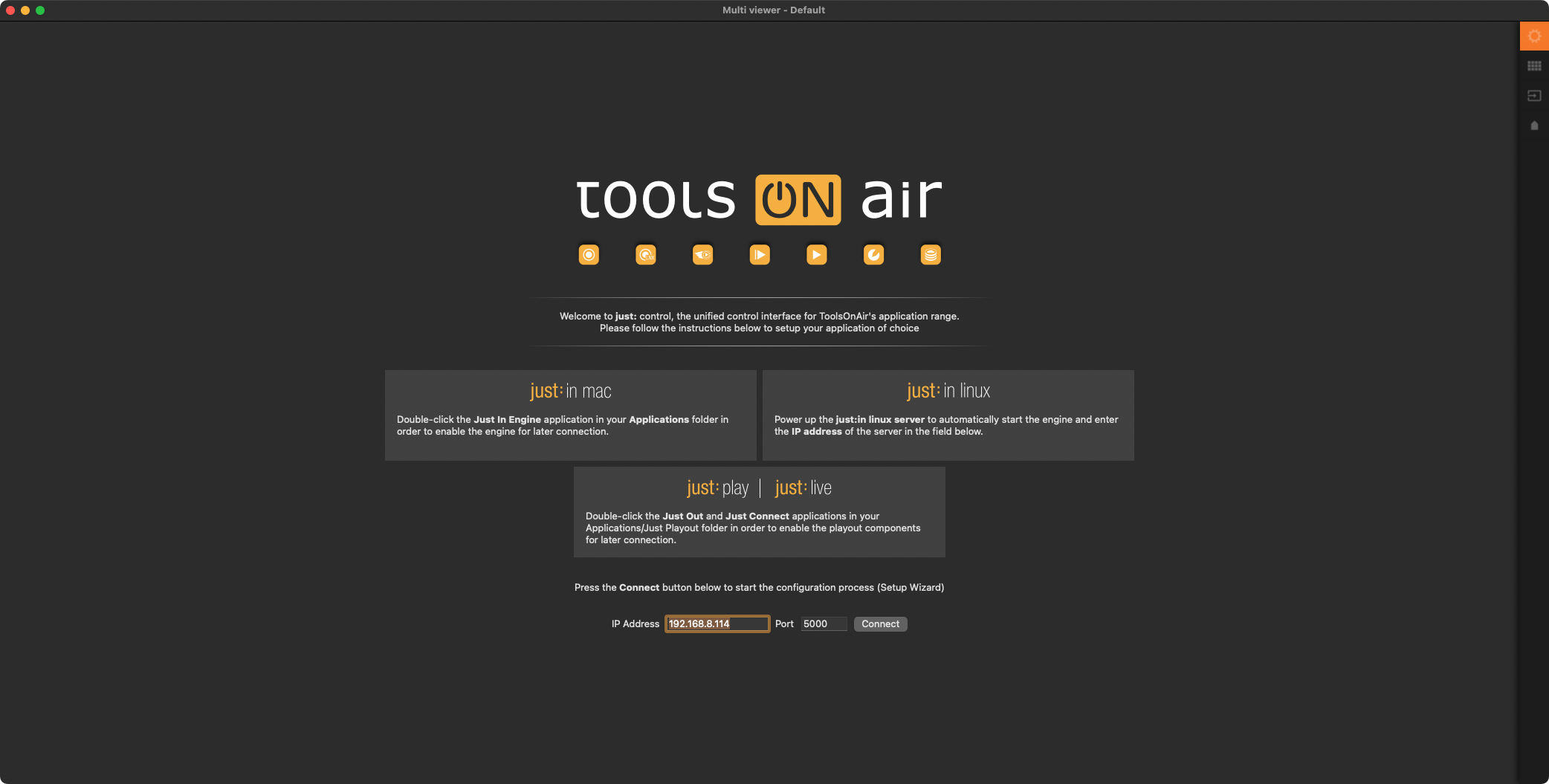Screen dimensions: 1549x784
Task: Select the just:live heading
Action: tap(803, 488)
